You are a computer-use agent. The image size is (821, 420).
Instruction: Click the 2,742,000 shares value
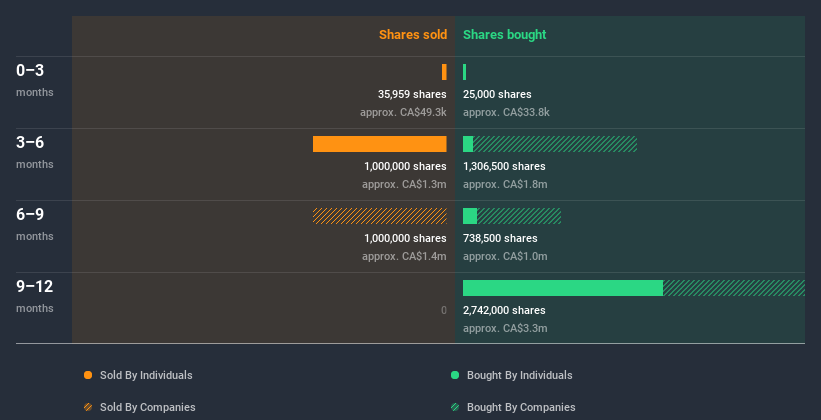504,310
